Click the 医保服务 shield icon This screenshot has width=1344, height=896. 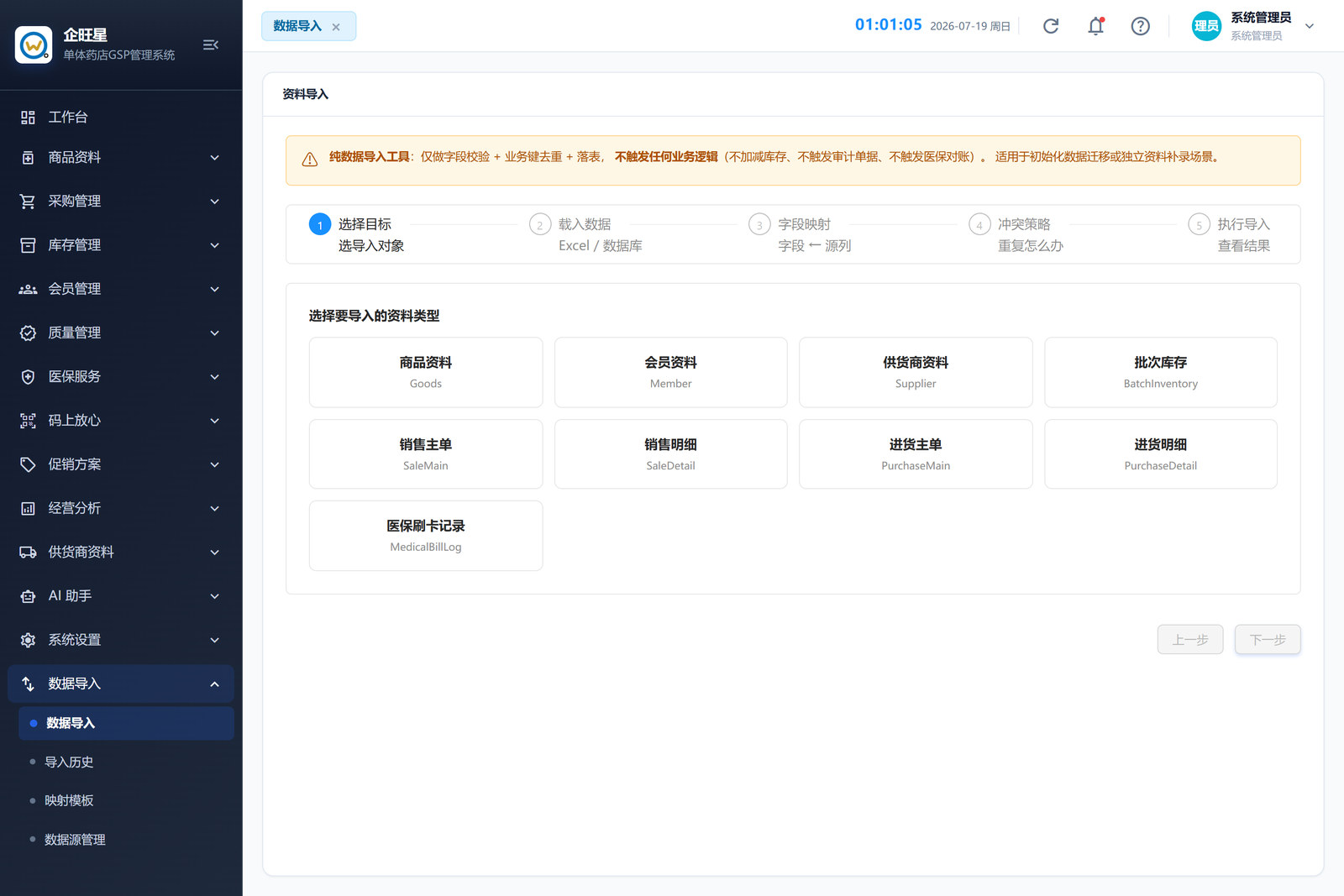[28, 377]
